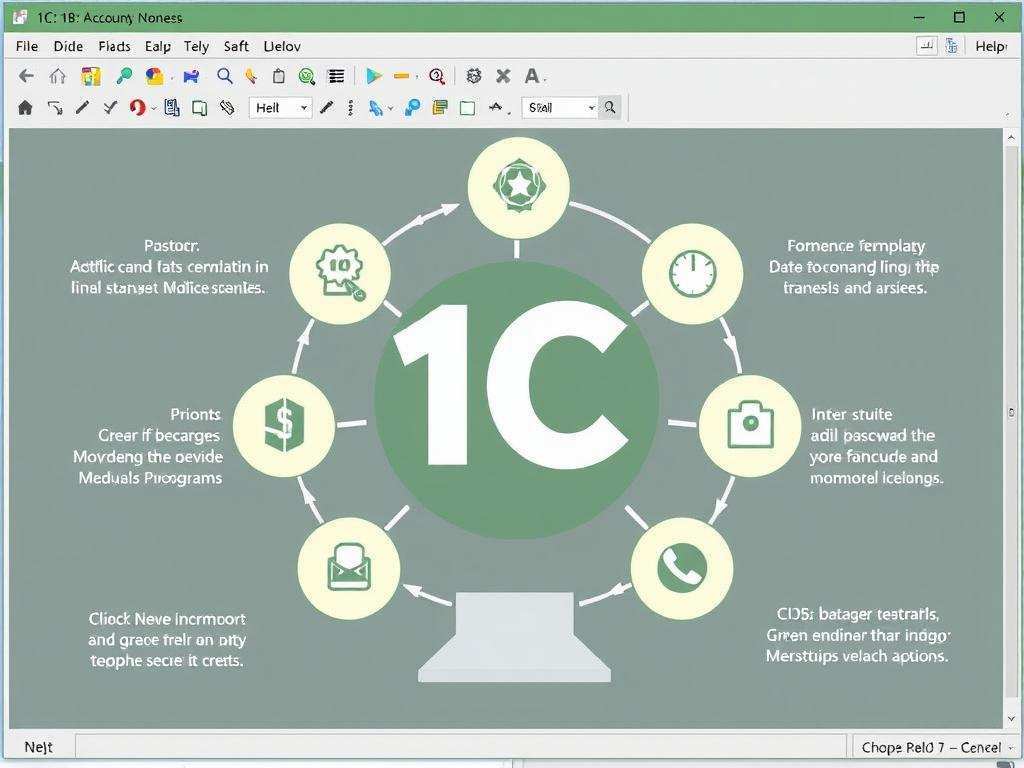Click the Help button at top right
Image resolution: width=1024 pixels, height=768 pixels.
point(990,46)
